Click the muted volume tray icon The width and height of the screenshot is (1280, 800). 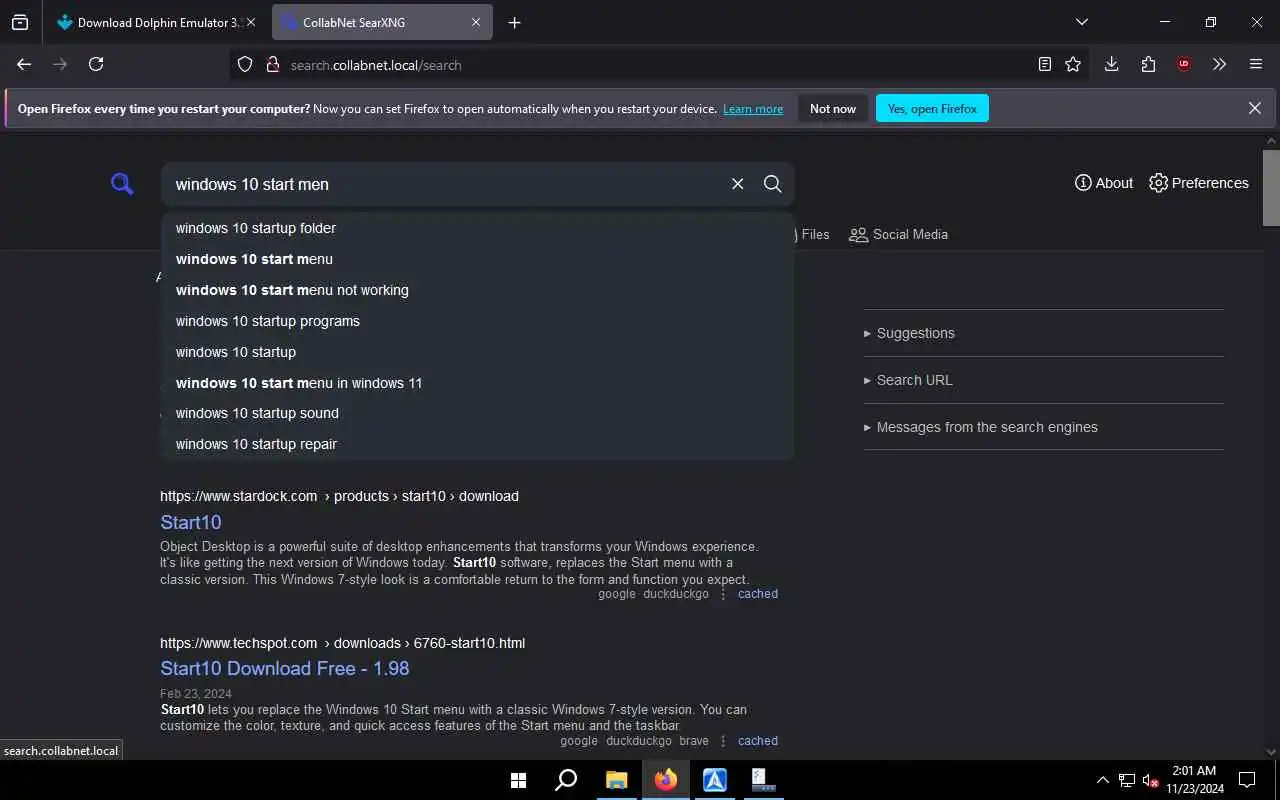(1150, 780)
